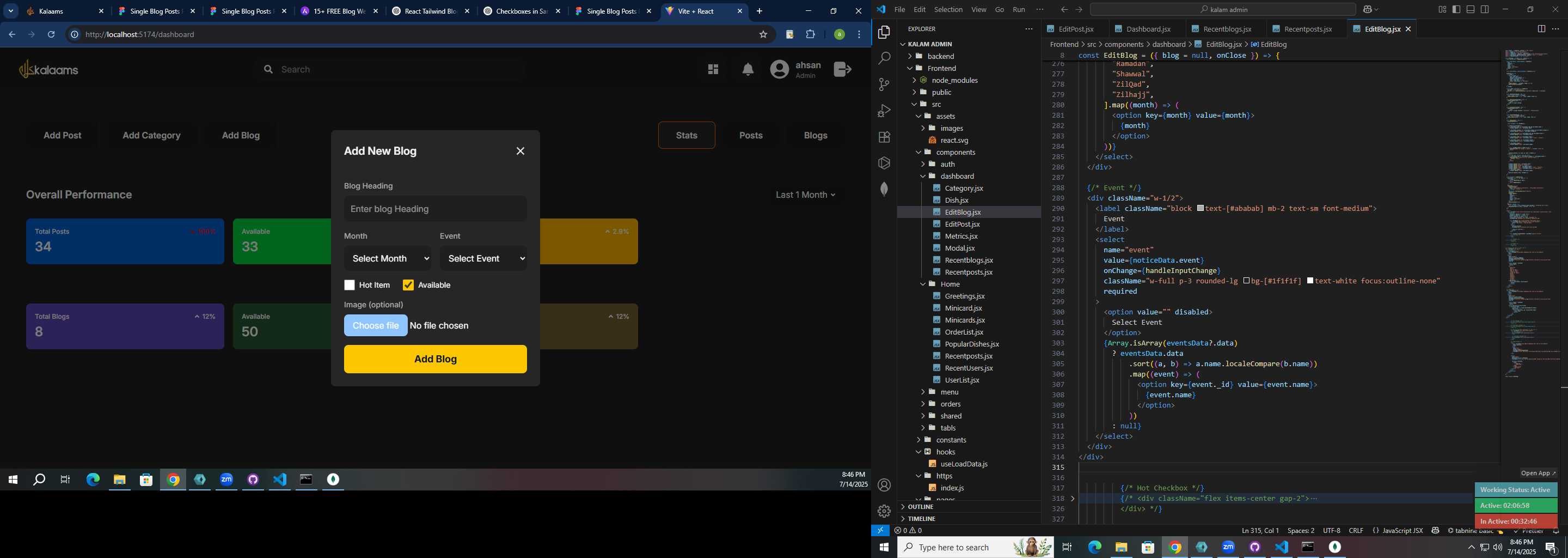Uncheck the Available checkbox

pos(408,285)
